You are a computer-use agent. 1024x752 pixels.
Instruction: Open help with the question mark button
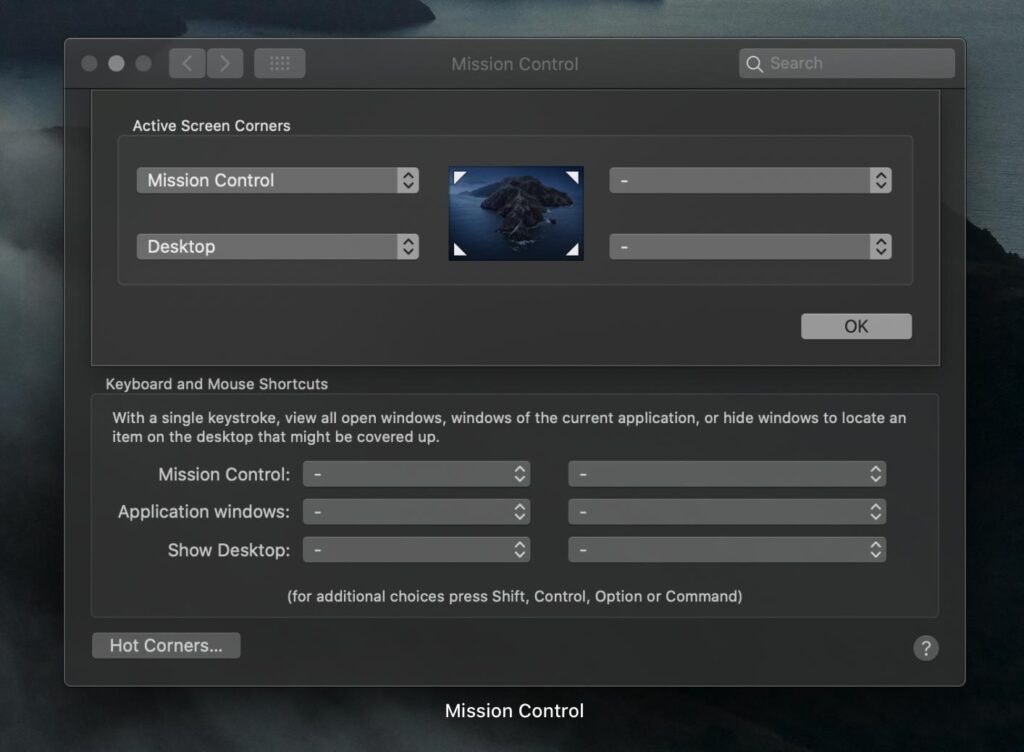[x=925, y=648]
